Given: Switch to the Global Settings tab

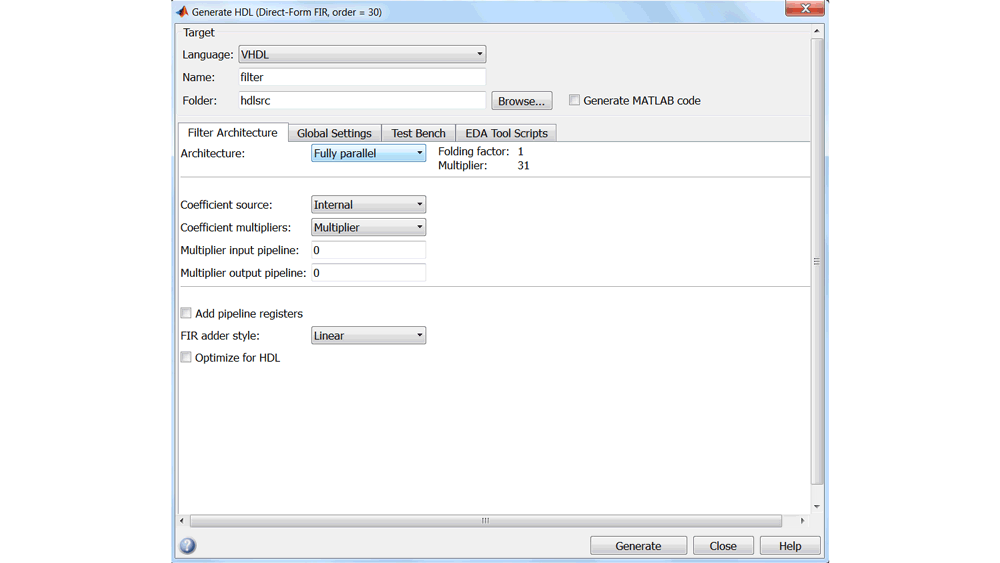Looking at the screenshot, I should coord(334,133).
